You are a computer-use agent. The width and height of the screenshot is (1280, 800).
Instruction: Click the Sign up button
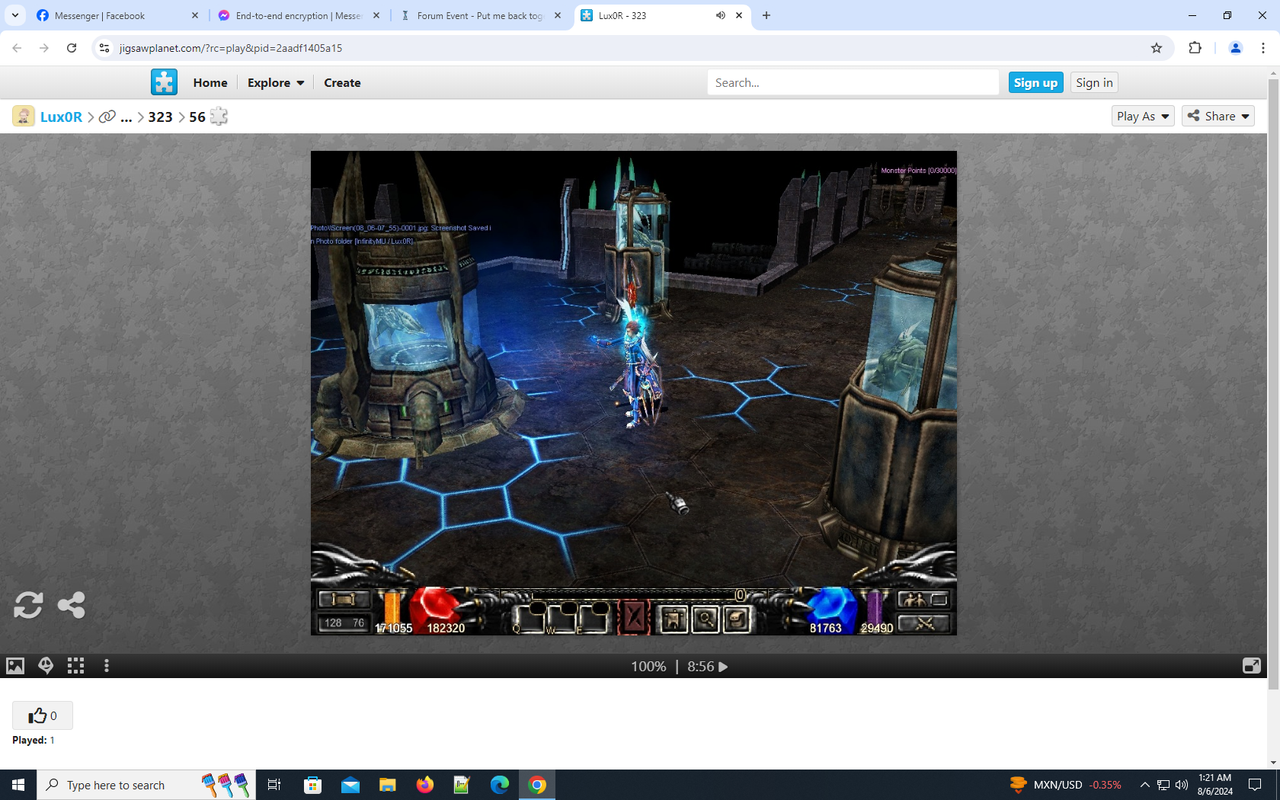[1035, 83]
